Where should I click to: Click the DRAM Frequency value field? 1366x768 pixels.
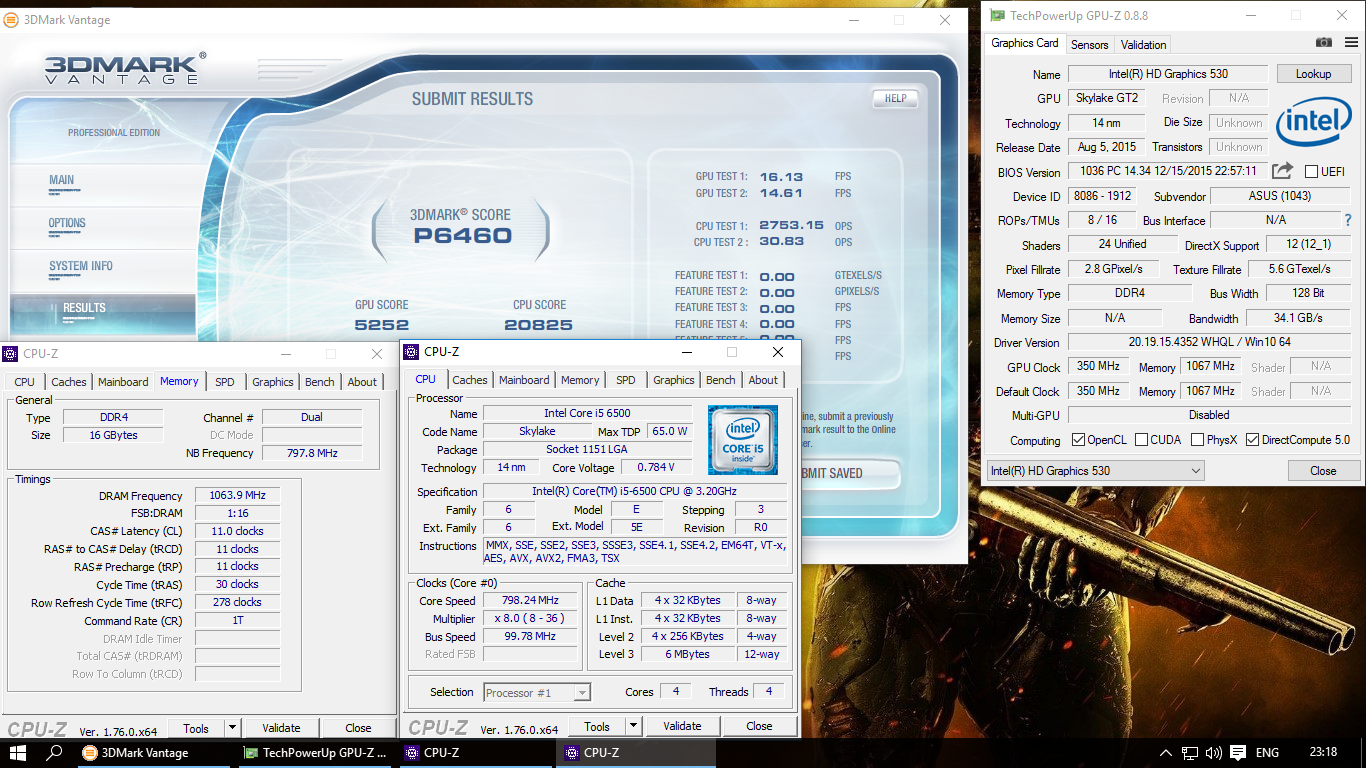[237, 496]
